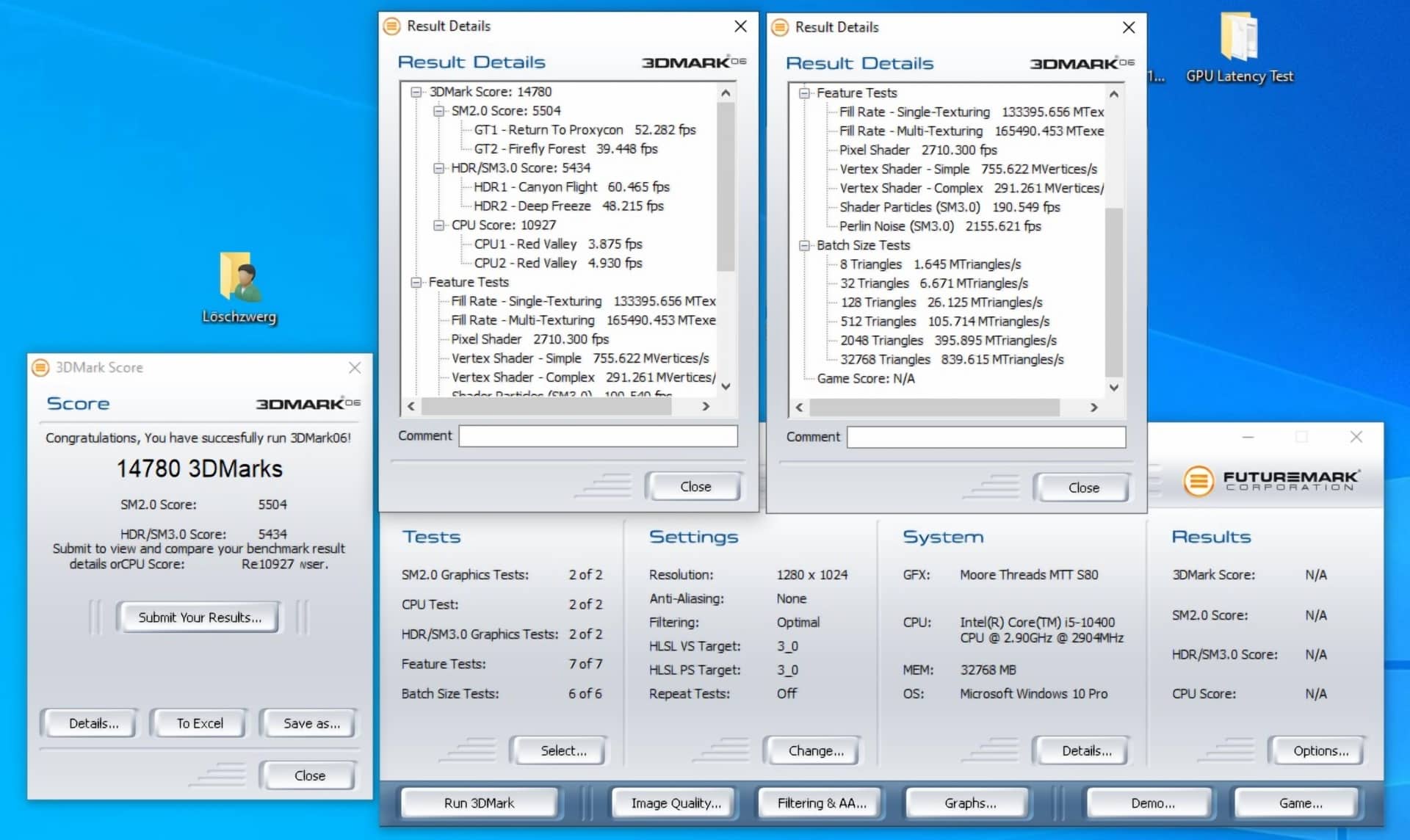Click the Futuremark Corporation logo
Image resolution: width=1410 pixels, height=840 pixels.
click(1271, 480)
